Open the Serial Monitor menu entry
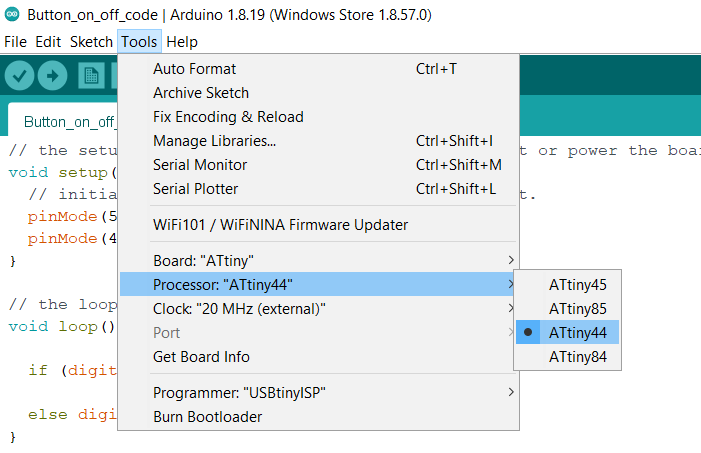The width and height of the screenshot is (701, 453). tap(319, 165)
